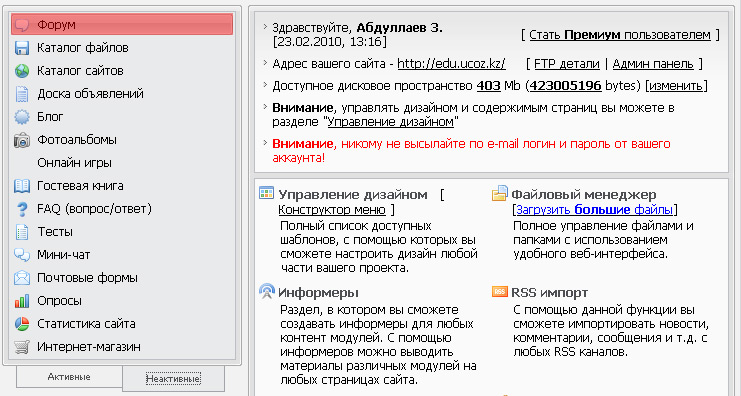Open the Файловый менеджер section heading
The width and height of the screenshot is (741, 396).
coord(584,195)
